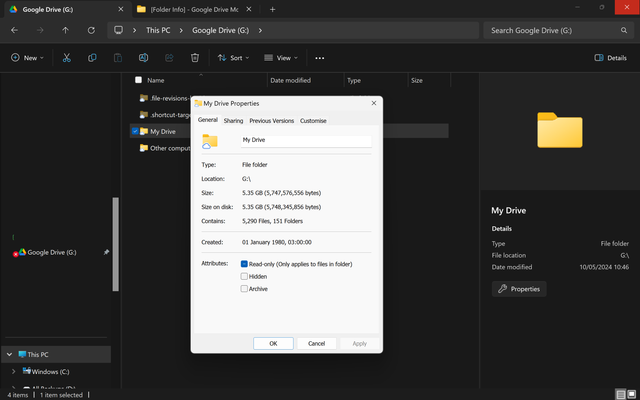Click the Properties button in details pane
Screen dimensions: 640x400
(x=519, y=289)
